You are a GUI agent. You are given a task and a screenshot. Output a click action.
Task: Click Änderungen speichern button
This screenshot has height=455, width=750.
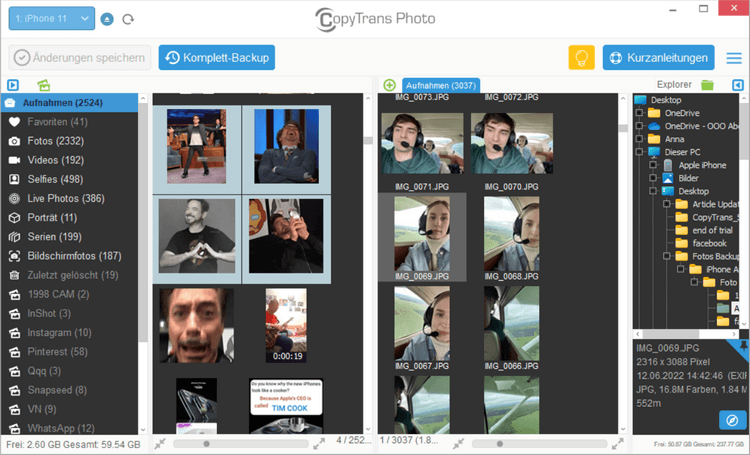tap(80, 57)
